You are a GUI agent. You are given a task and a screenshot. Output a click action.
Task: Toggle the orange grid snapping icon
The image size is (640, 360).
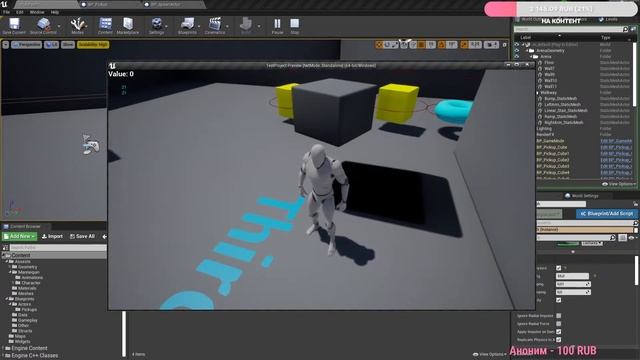click(421, 44)
